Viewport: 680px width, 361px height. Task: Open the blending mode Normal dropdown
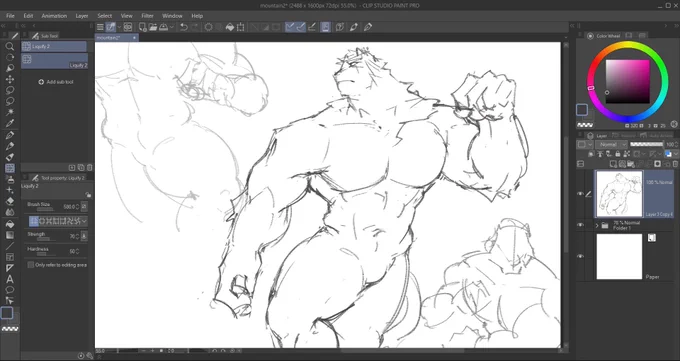click(x=611, y=144)
